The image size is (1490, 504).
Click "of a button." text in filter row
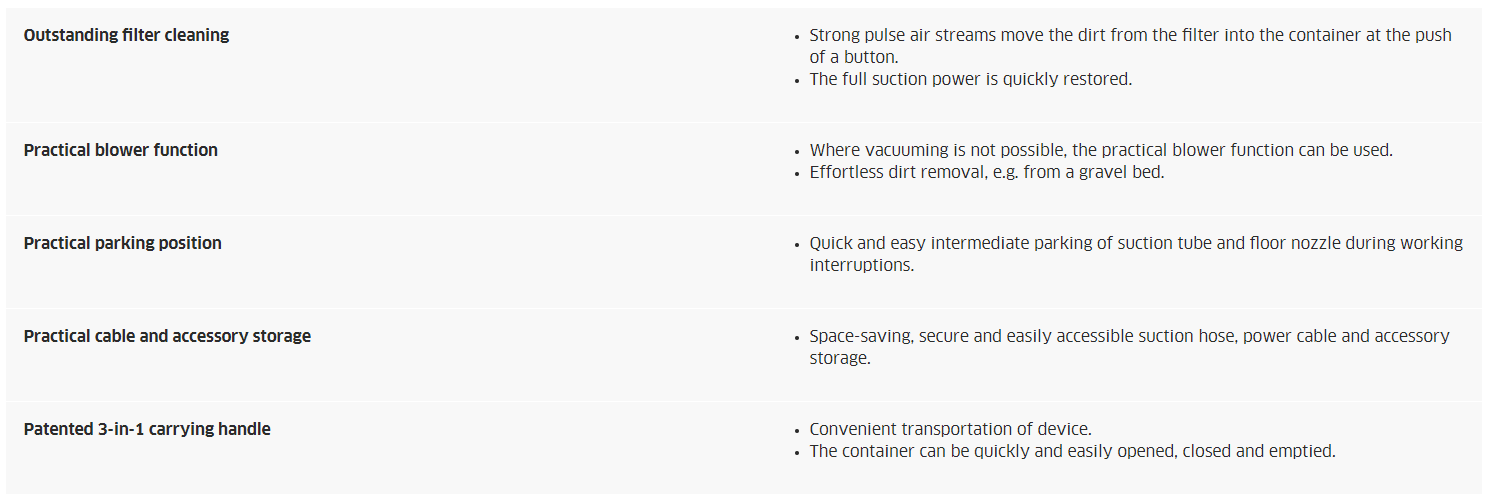coord(854,57)
